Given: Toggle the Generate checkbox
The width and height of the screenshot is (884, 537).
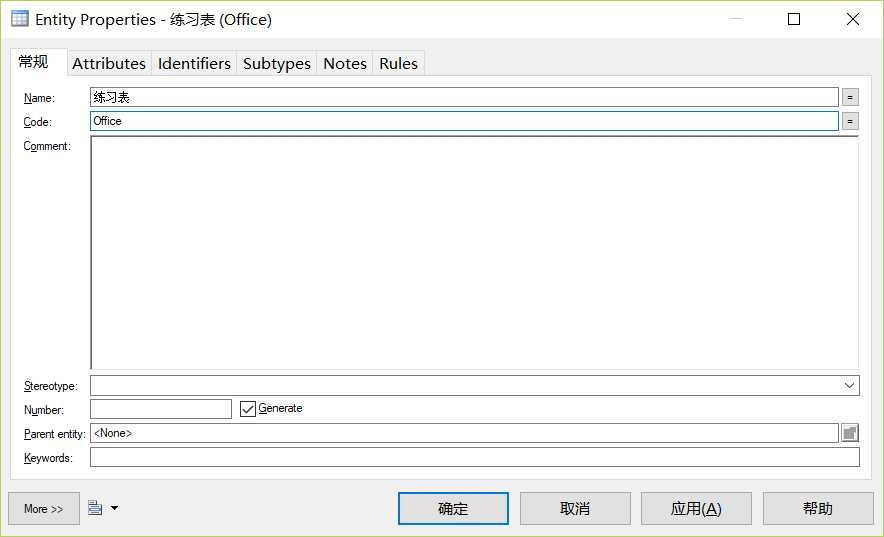Looking at the screenshot, I should click(x=247, y=409).
